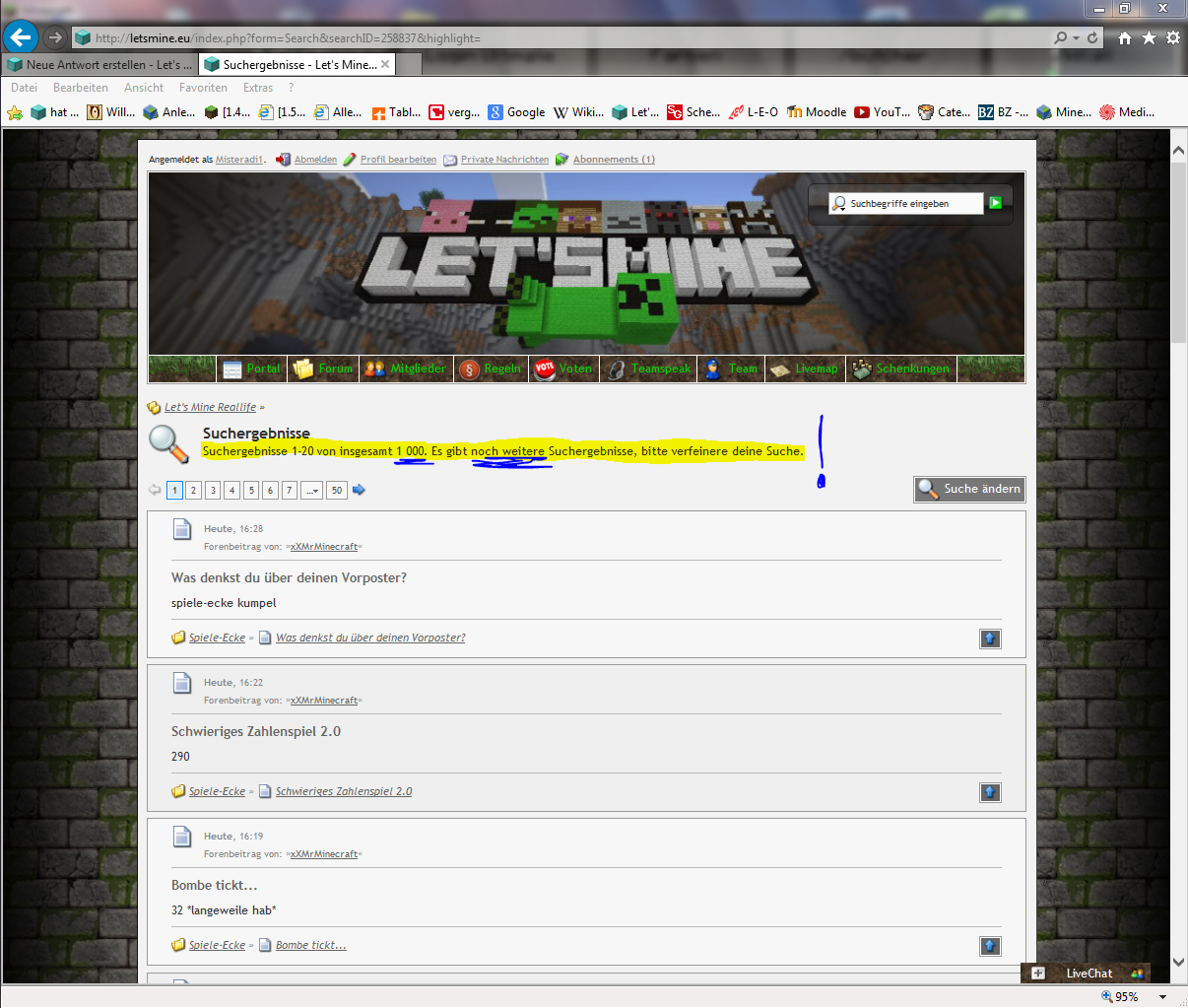
Task: Expand the address bar search dropdown arrow
Action: pyautogui.click(x=1076, y=37)
